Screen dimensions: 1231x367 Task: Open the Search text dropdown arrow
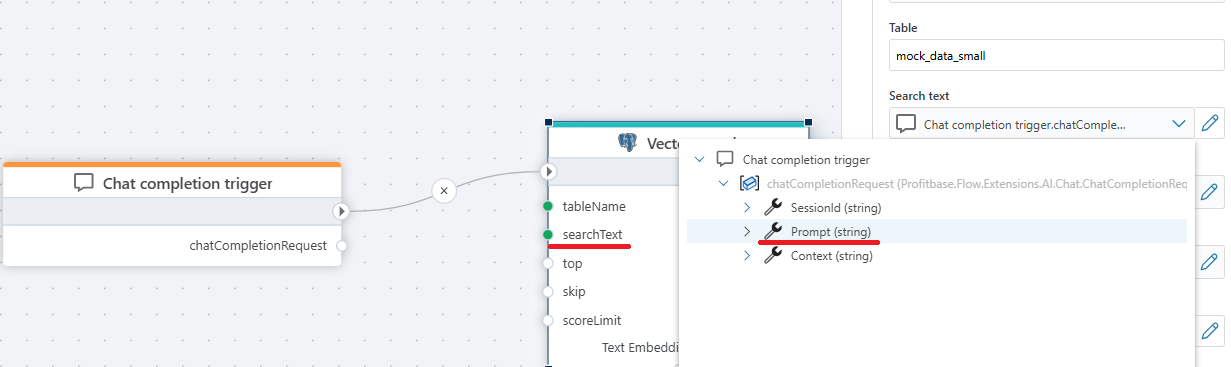[1176, 124]
